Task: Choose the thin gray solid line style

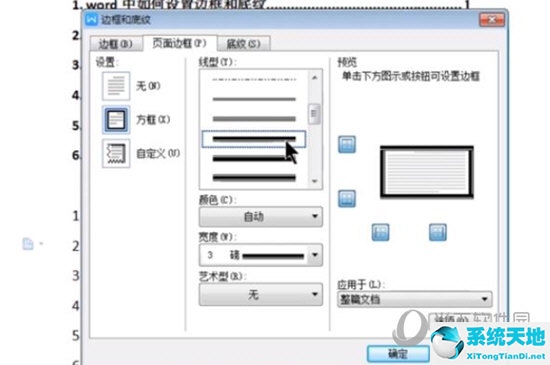Action: tap(254, 99)
